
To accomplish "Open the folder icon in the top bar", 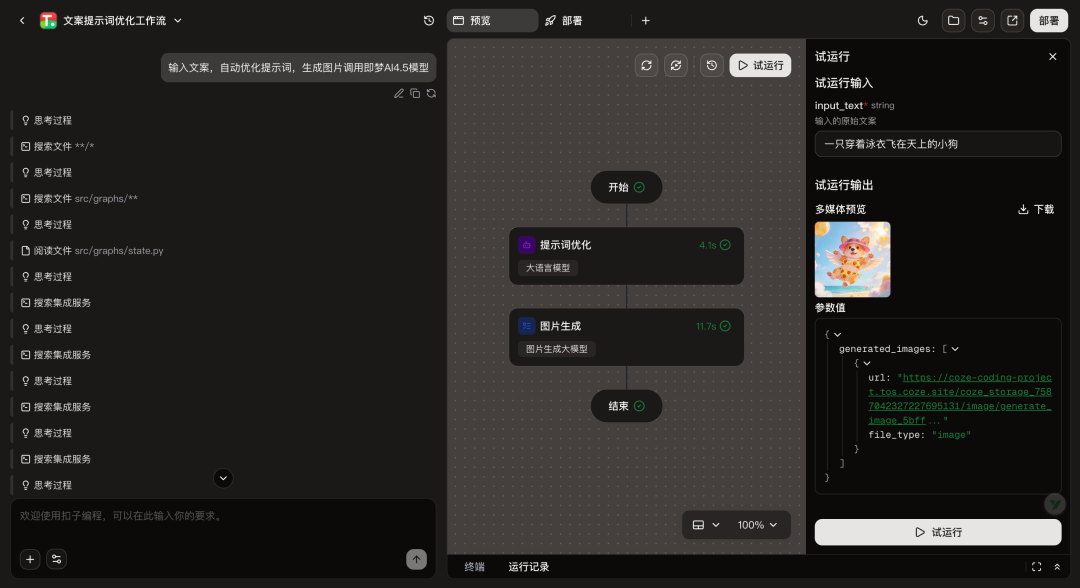I will pos(953,20).
